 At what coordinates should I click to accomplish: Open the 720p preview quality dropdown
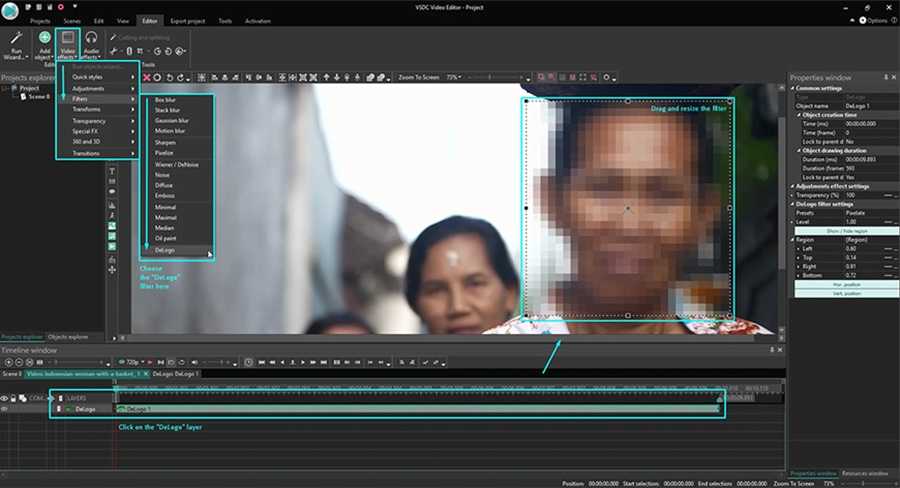tap(132, 361)
